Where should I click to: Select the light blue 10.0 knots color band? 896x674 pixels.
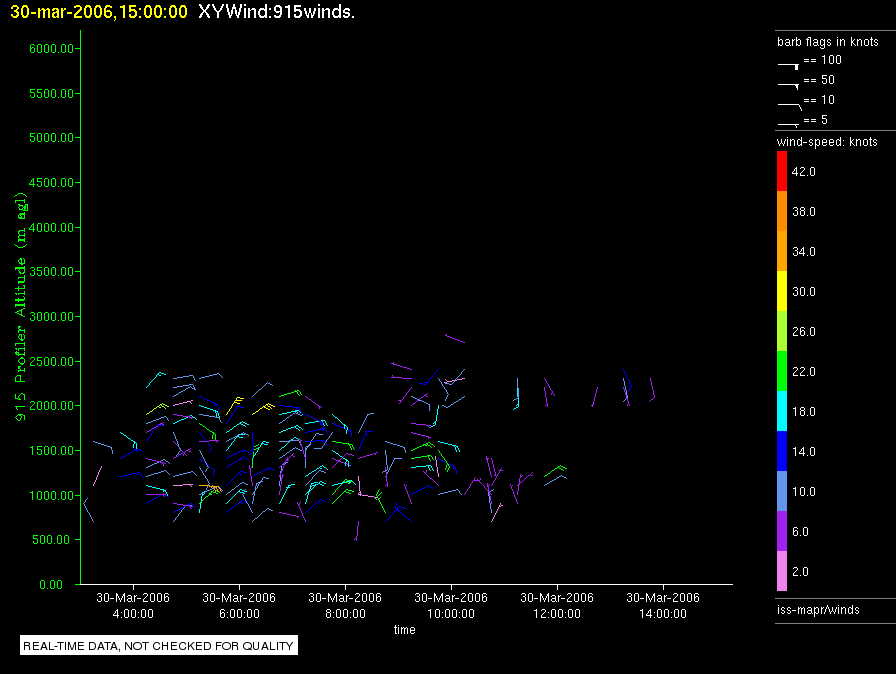click(782, 491)
